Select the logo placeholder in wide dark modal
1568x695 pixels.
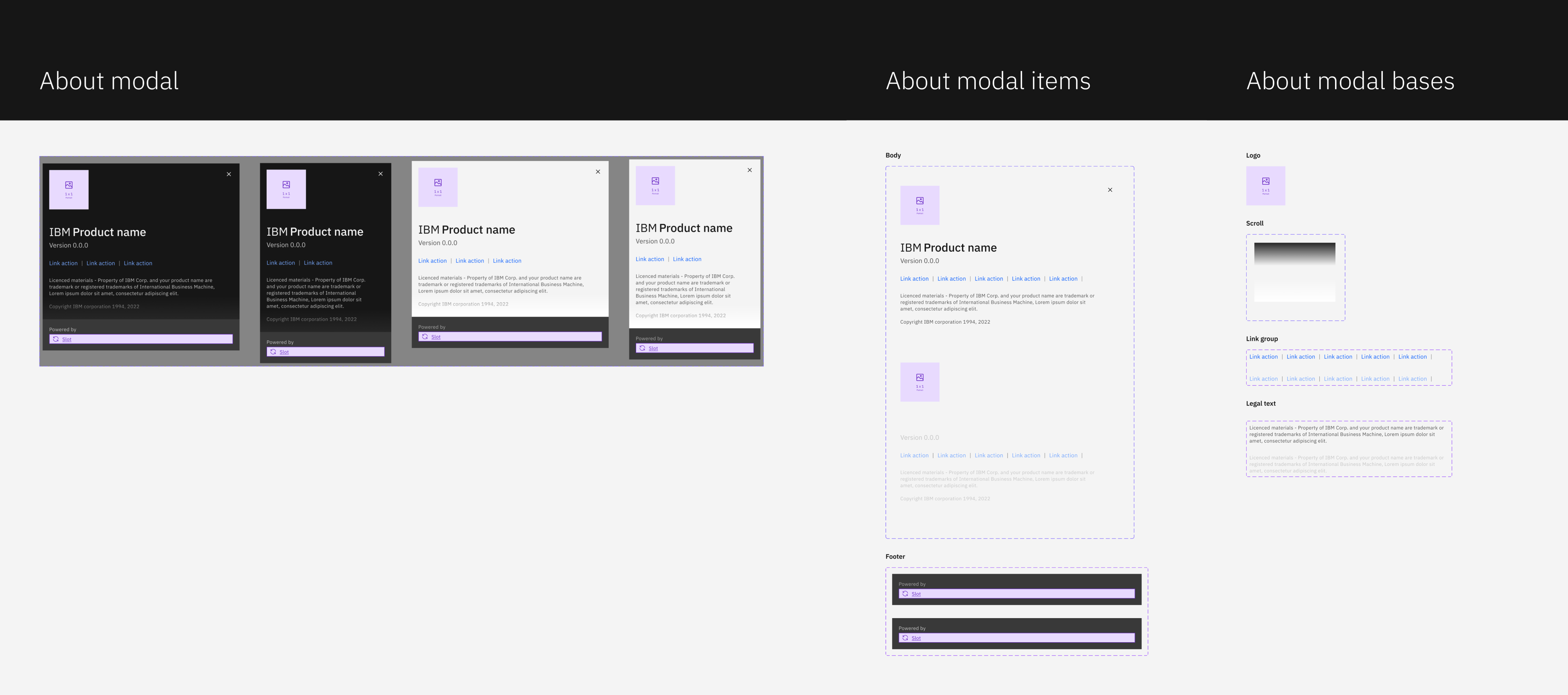click(69, 190)
